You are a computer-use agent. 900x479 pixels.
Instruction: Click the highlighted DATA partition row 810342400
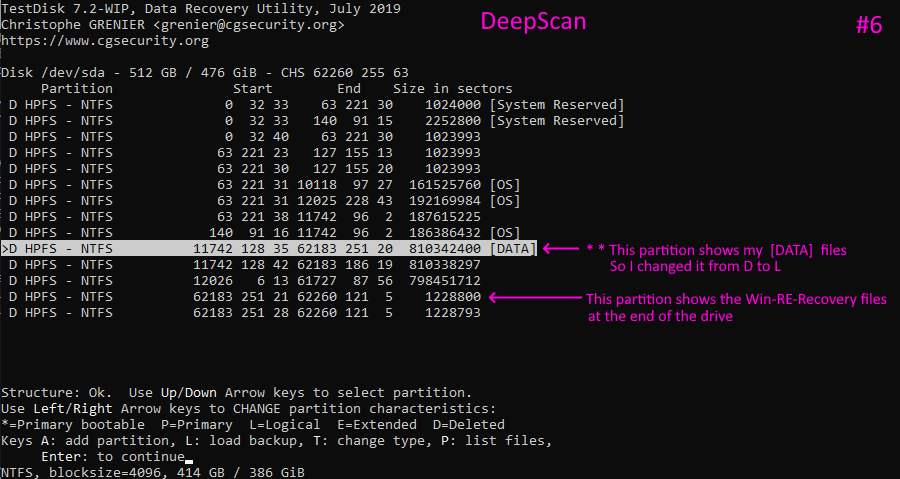tap(269, 248)
